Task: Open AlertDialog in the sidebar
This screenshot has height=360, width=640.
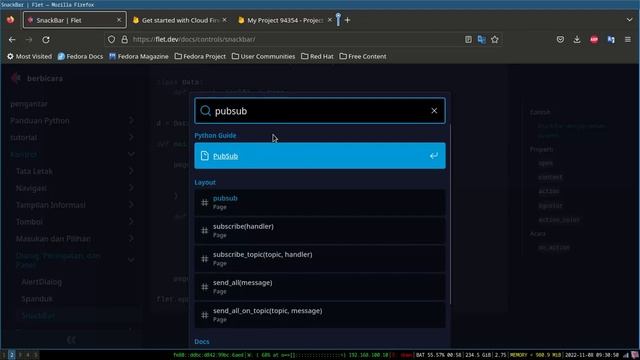Action: (42, 282)
